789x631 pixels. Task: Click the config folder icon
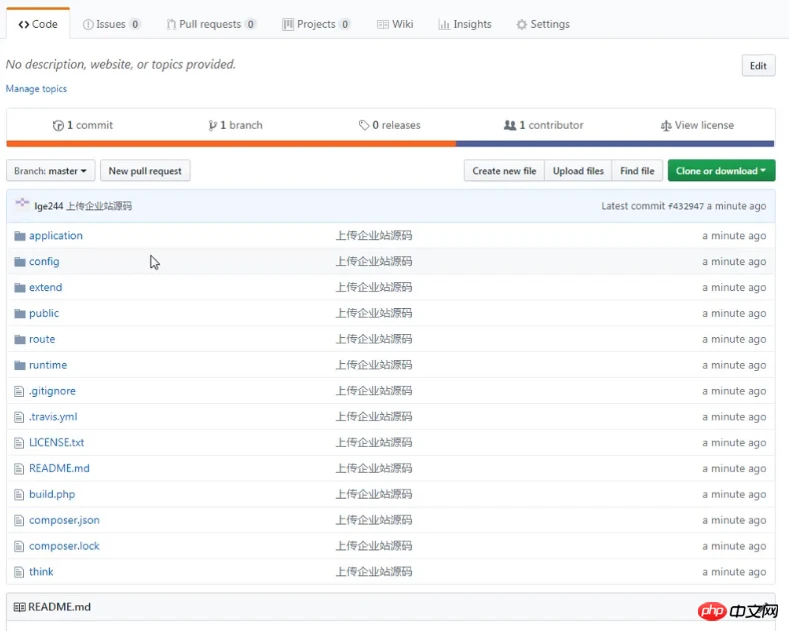[20, 262]
